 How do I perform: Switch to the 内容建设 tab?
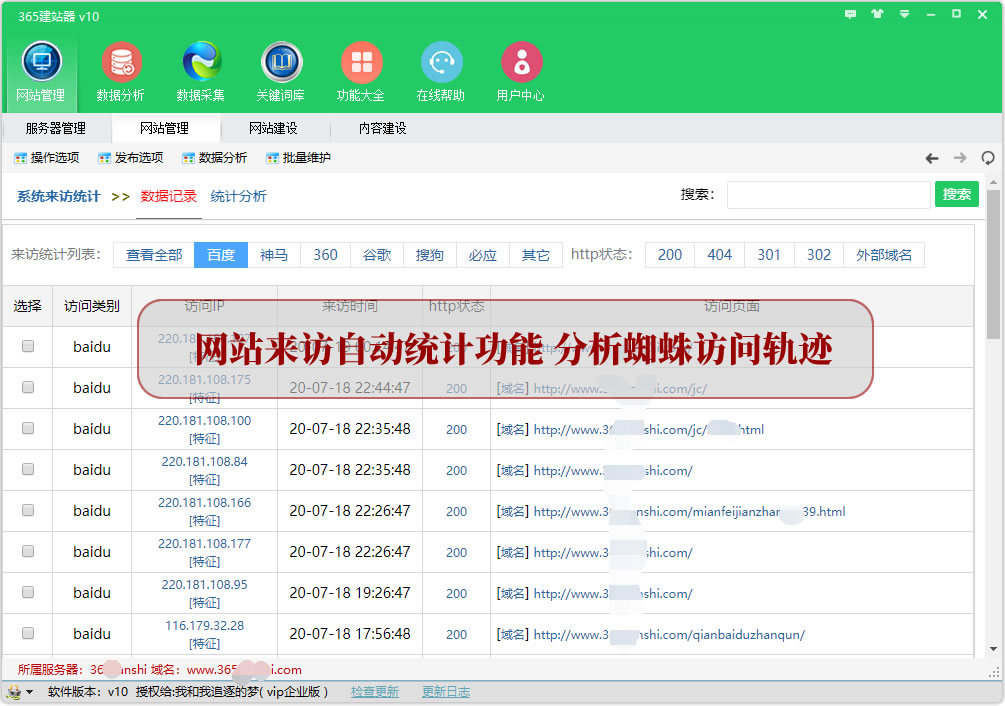coord(383,128)
